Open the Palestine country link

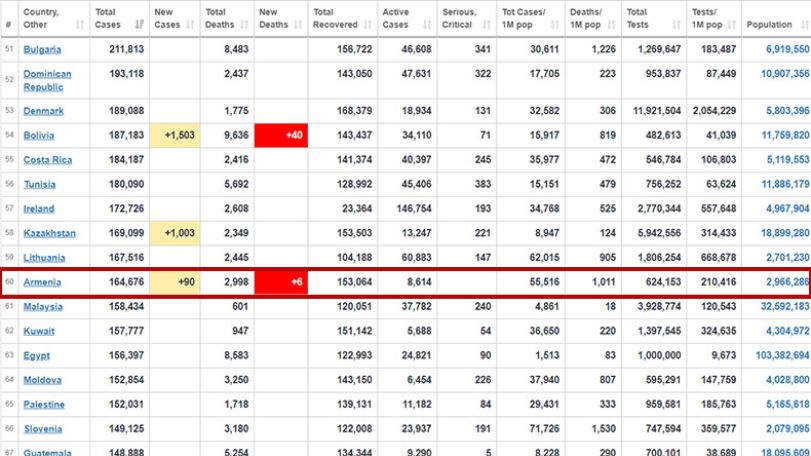[44, 404]
